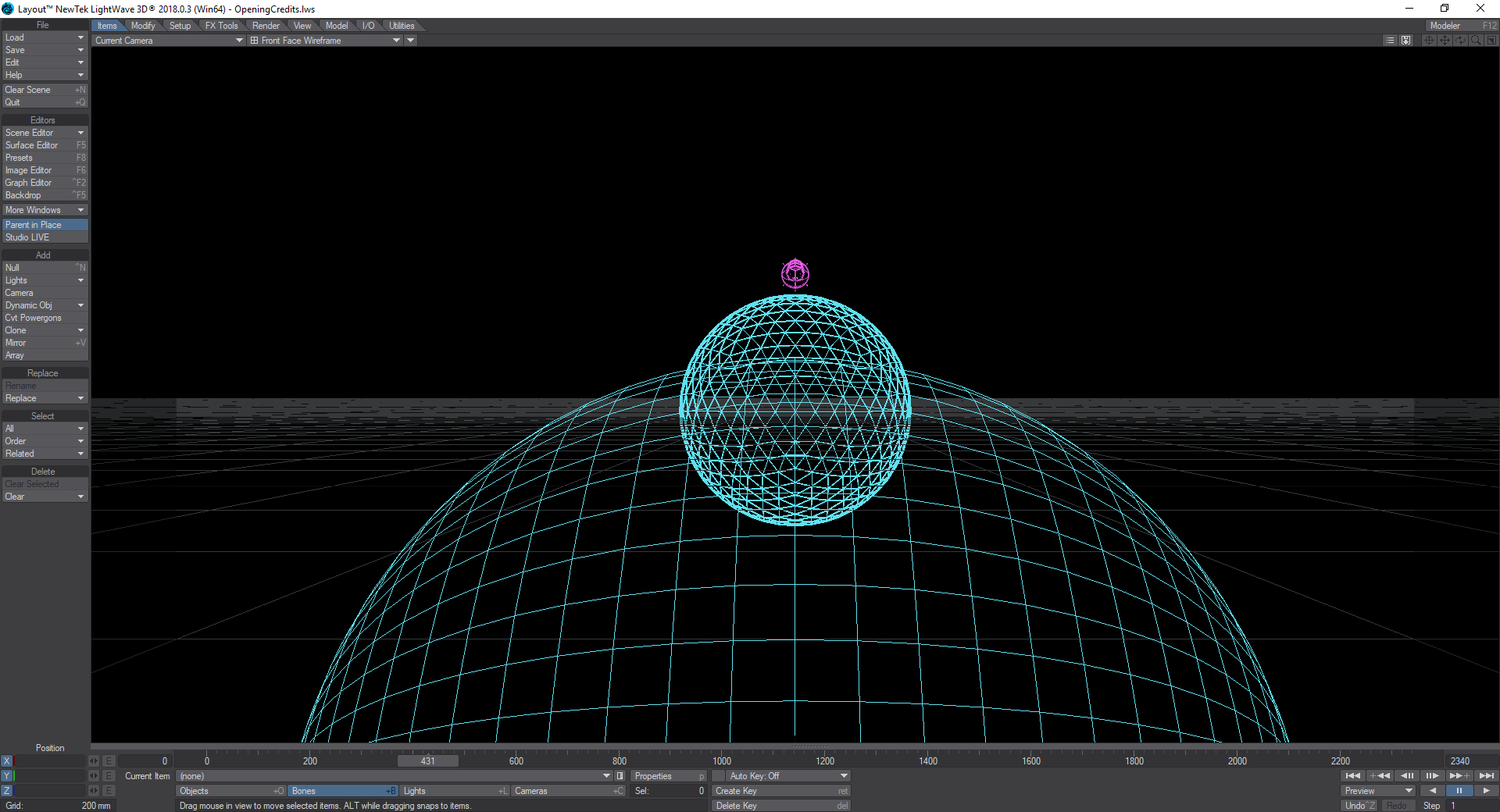Click the Create Key button
Image resolution: width=1500 pixels, height=812 pixels.
point(780,791)
